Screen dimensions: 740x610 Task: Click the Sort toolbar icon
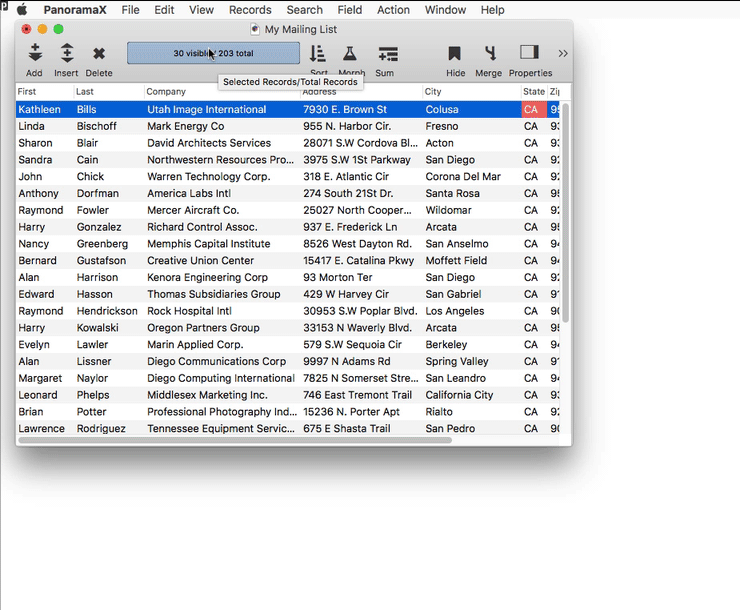pos(318,54)
